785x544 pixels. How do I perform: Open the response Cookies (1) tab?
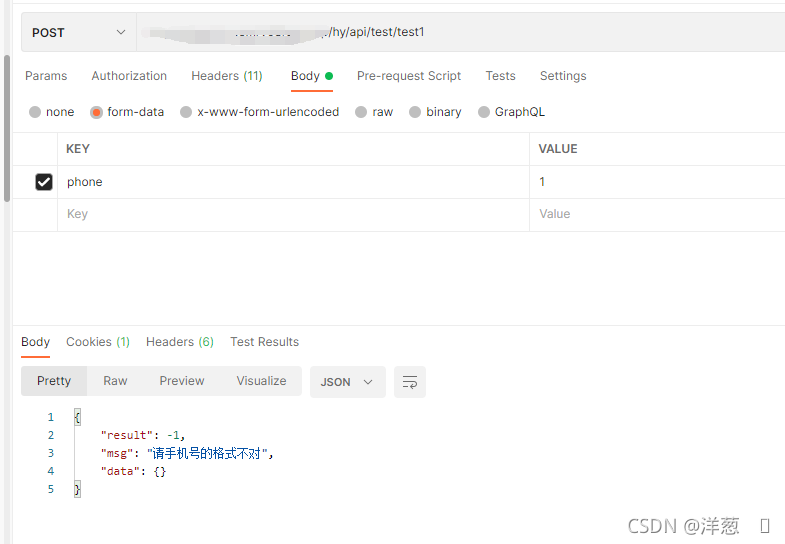[98, 342]
